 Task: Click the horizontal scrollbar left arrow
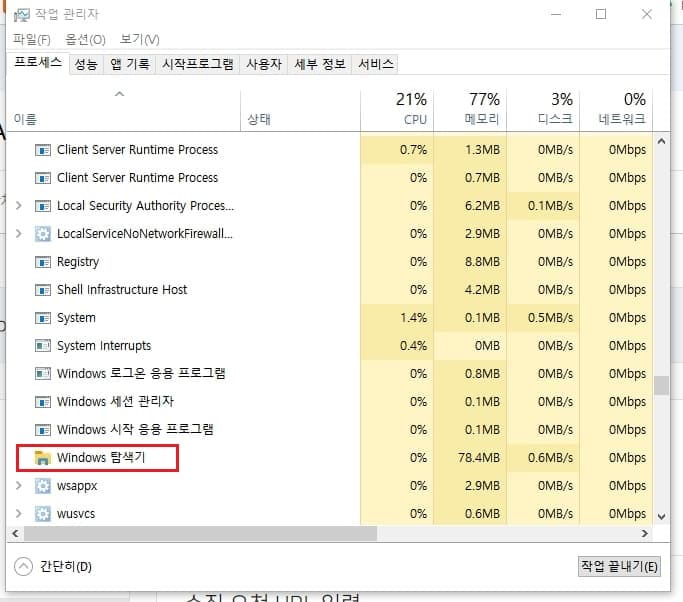coord(15,534)
